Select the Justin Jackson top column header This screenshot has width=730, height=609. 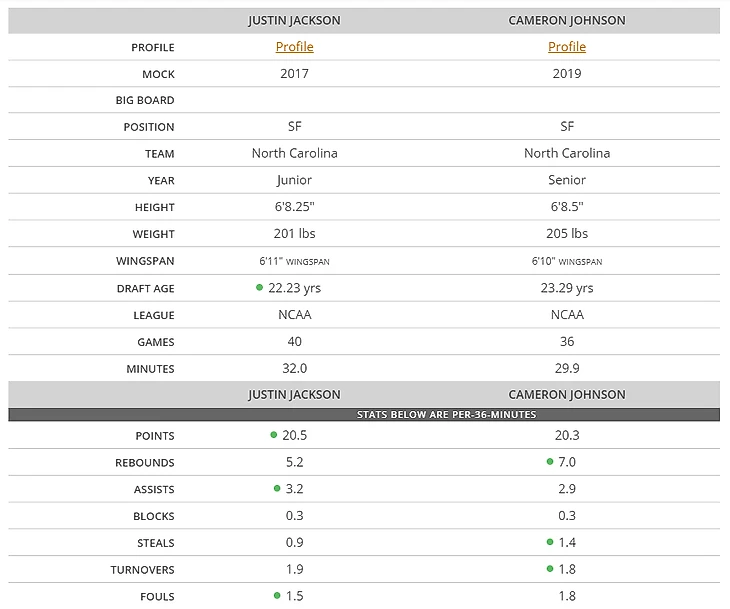point(294,21)
